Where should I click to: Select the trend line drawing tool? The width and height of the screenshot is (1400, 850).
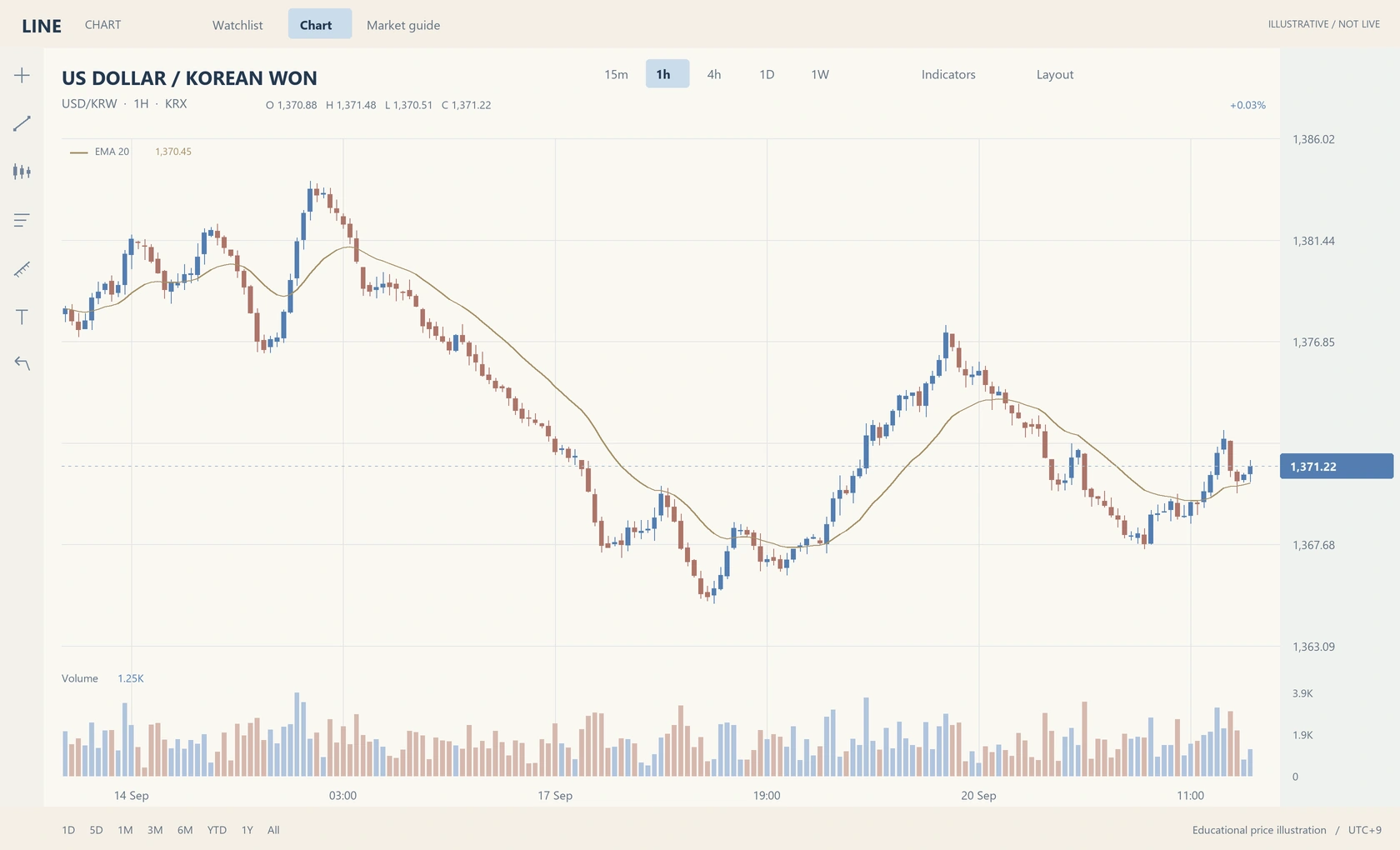click(x=22, y=123)
